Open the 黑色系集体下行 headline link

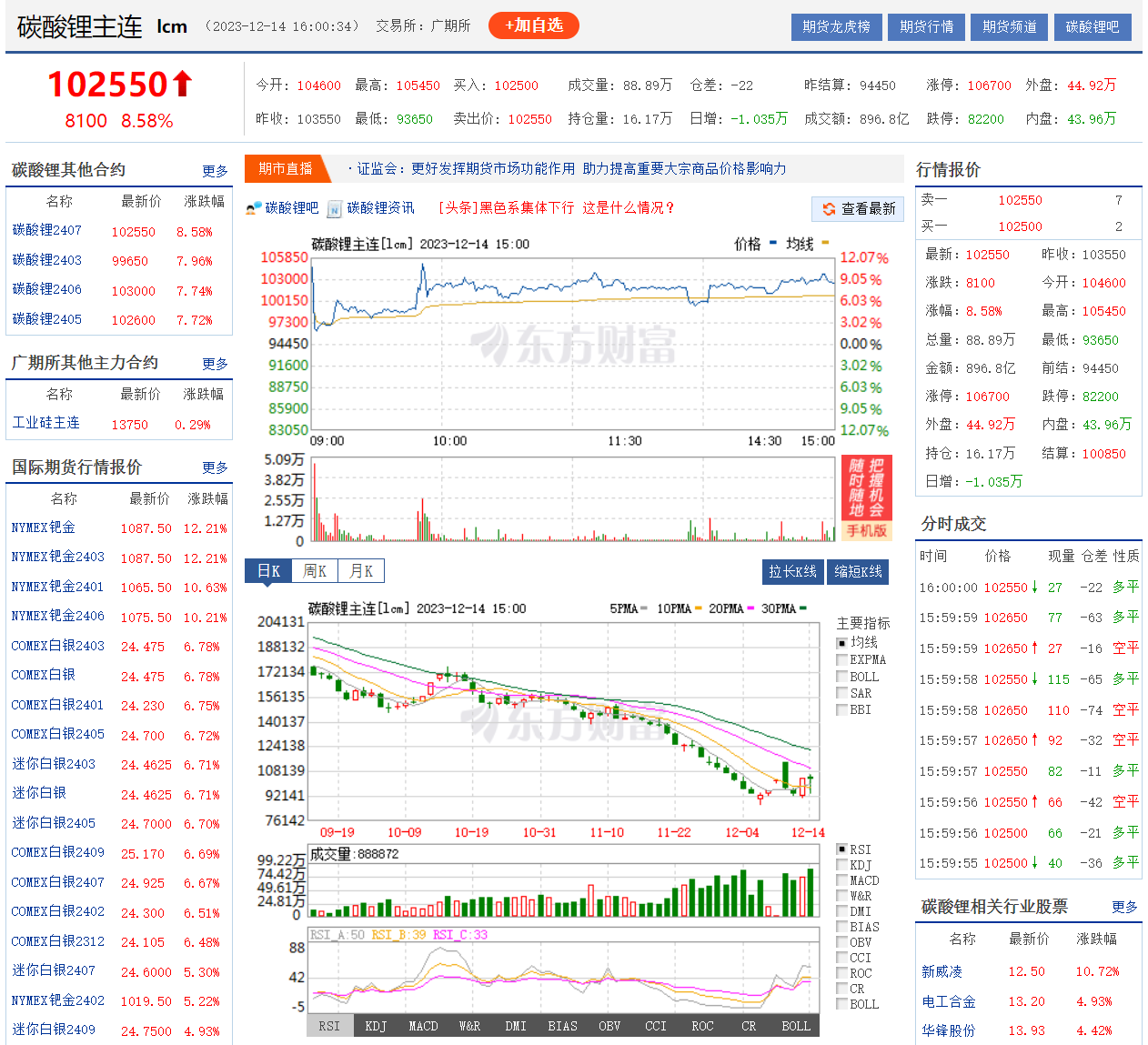pyautogui.click(x=556, y=208)
